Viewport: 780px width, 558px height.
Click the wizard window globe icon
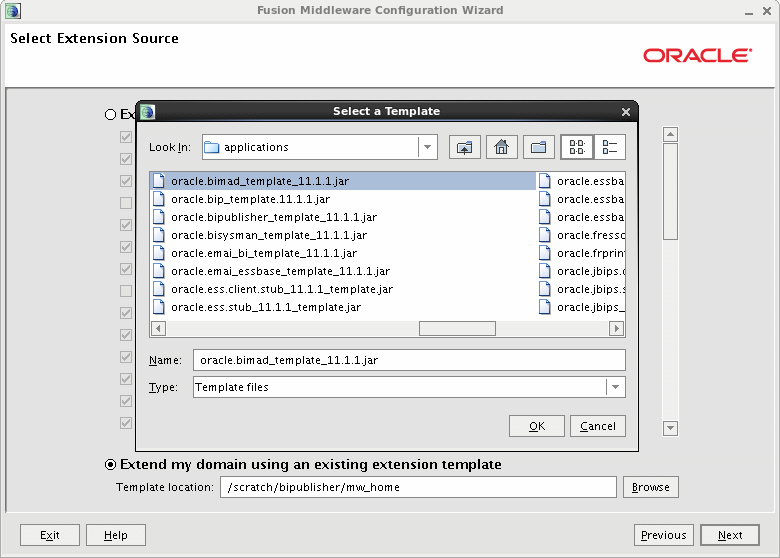click(x=13, y=10)
